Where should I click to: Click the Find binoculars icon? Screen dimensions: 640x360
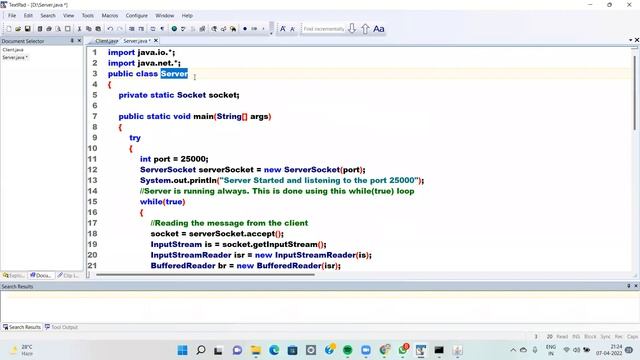214,29
